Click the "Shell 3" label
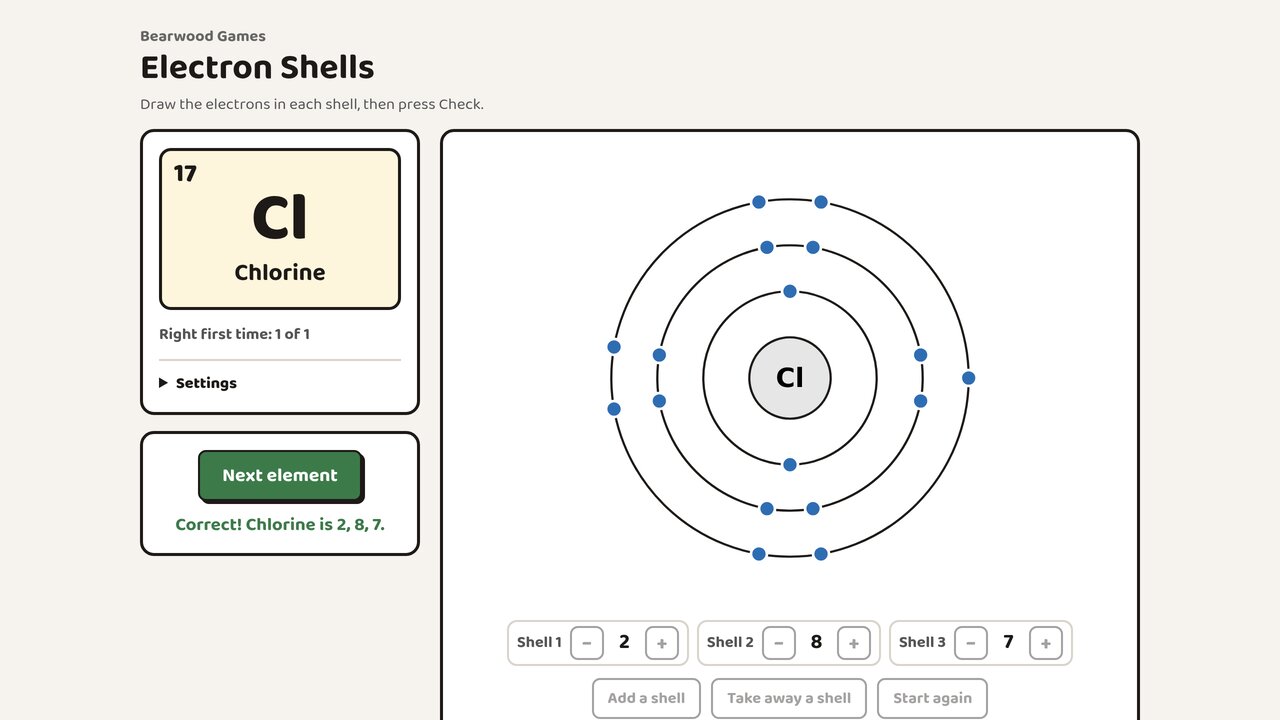This screenshot has width=1280, height=720. click(922, 642)
